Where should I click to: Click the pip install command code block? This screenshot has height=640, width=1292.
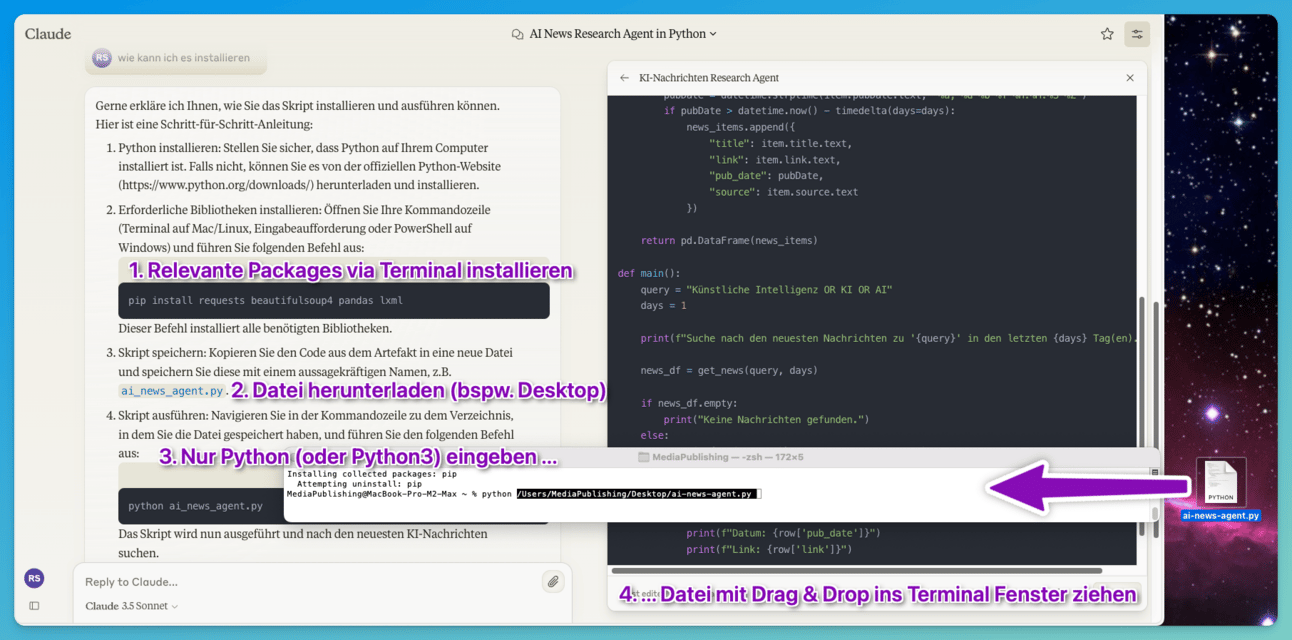[x=334, y=300]
